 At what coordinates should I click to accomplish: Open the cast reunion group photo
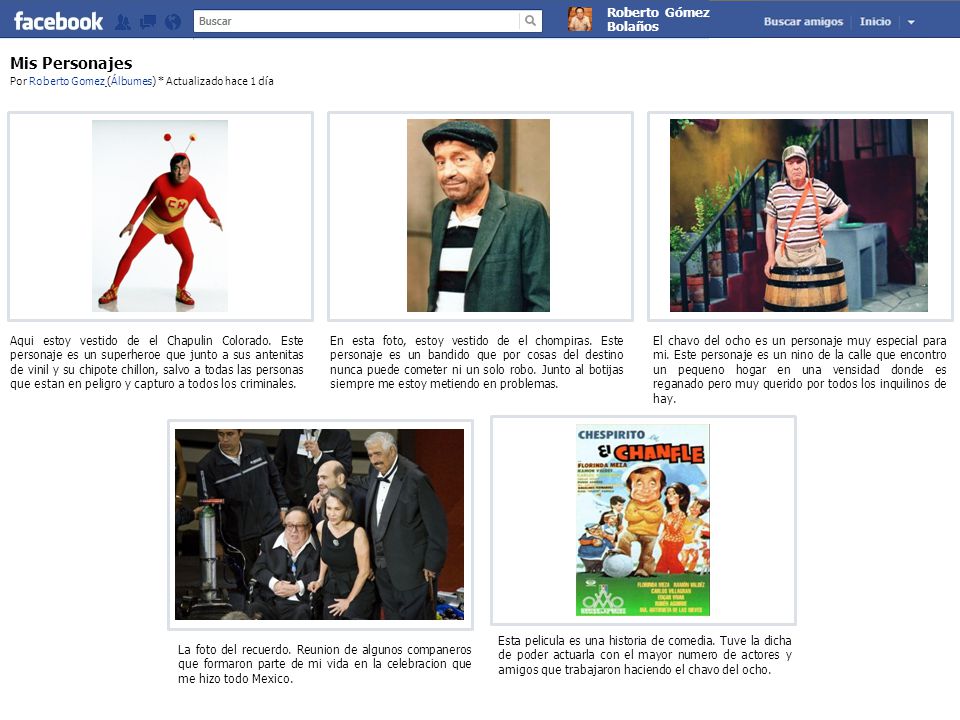(319, 524)
